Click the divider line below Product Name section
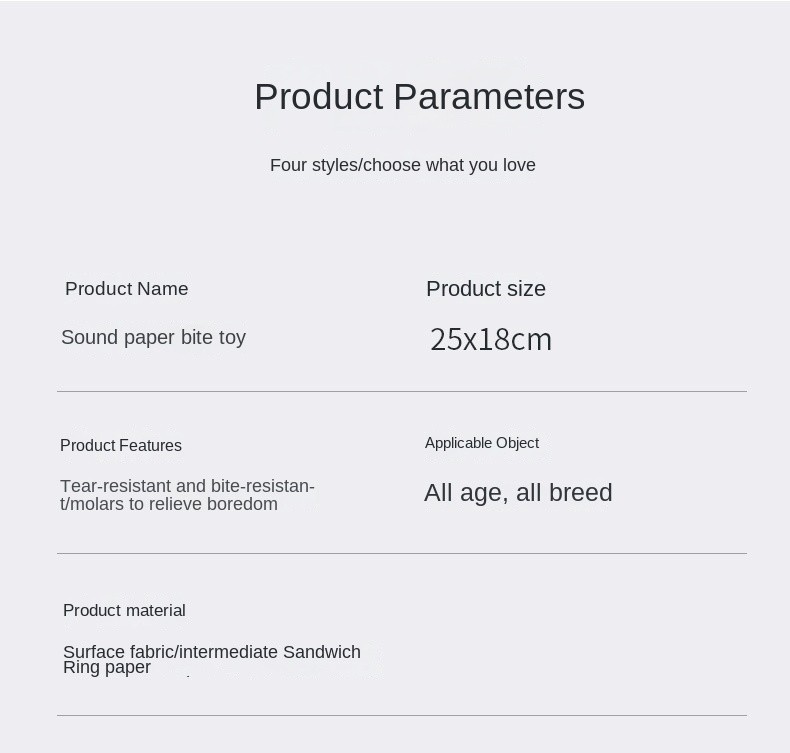 coord(402,391)
